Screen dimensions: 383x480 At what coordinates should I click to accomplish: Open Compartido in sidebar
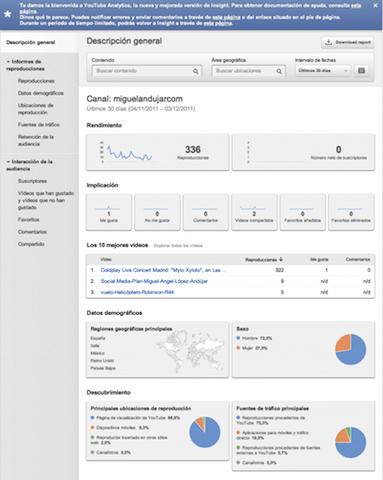(x=31, y=244)
